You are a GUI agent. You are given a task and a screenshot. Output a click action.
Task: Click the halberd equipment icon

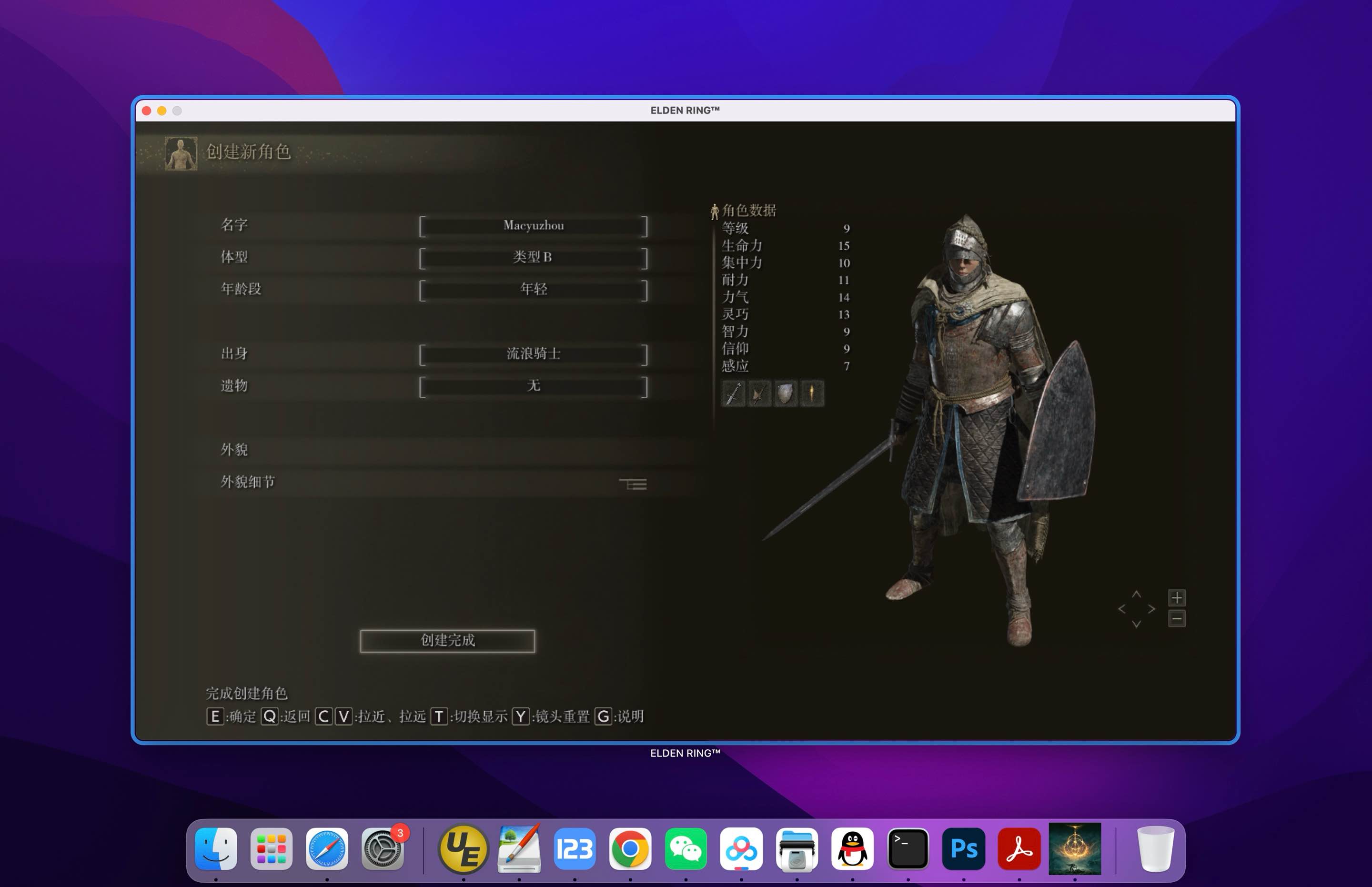click(x=759, y=393)
